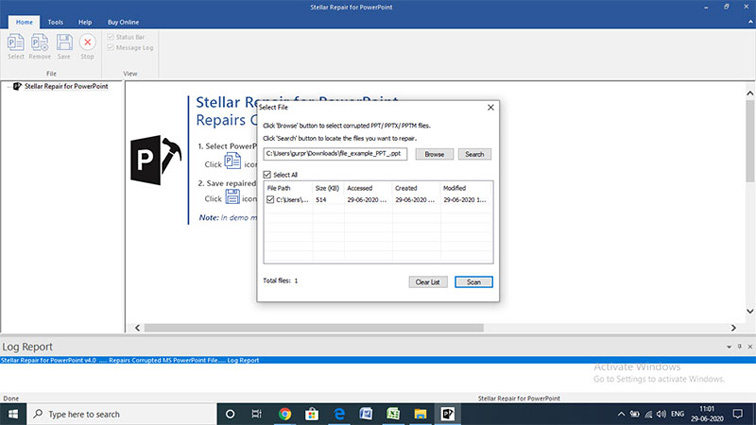
Task: Close the Select File dialog
Action: (x=490, y=107)
